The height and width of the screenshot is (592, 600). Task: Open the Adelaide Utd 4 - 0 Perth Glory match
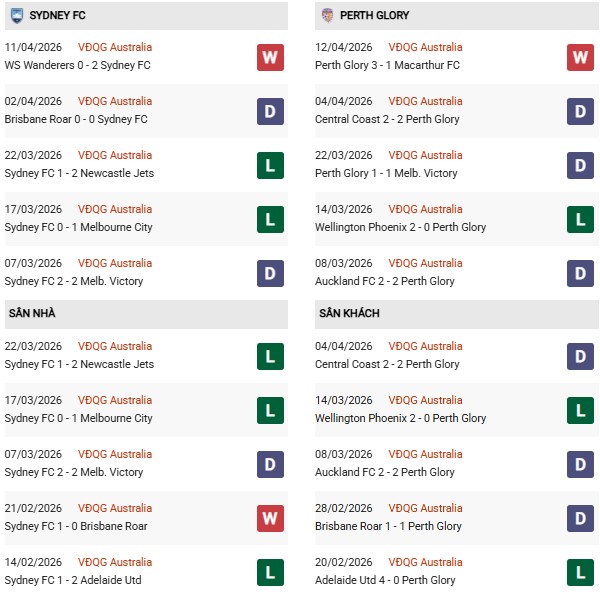coord(388,580)
